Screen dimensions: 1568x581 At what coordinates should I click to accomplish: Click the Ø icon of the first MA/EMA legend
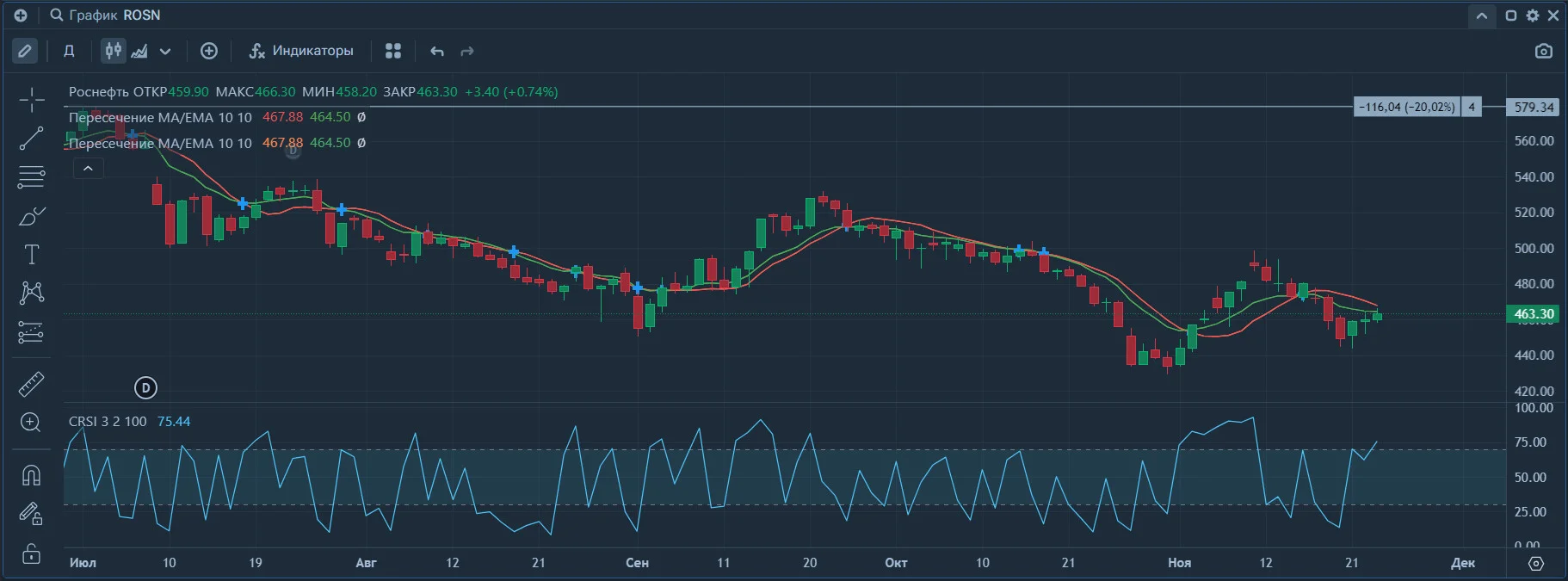tap(361, 117)
